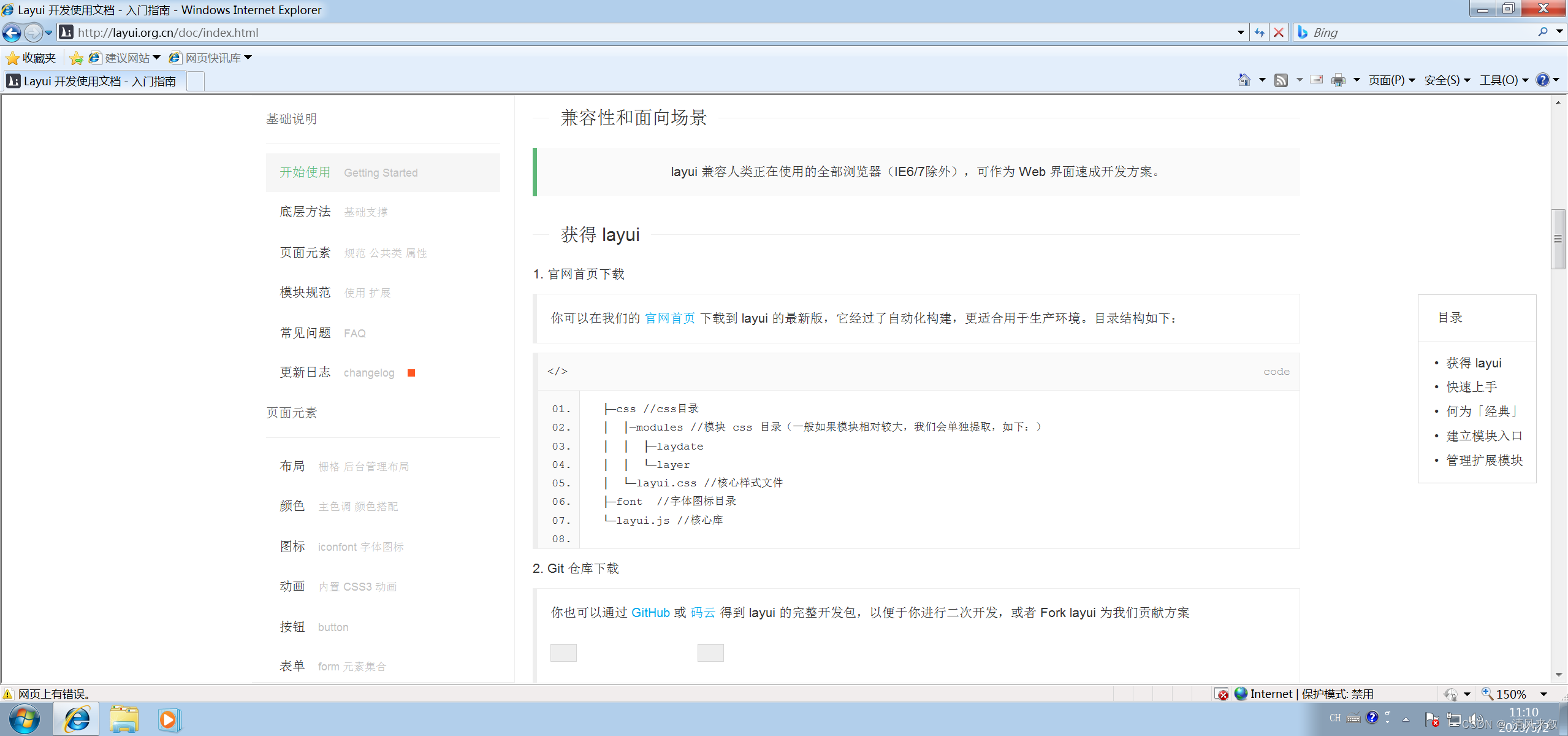This screenshot has height=736, width=1568.
Task: Click the RSS feeds icon
Action: coord(1281,80)
